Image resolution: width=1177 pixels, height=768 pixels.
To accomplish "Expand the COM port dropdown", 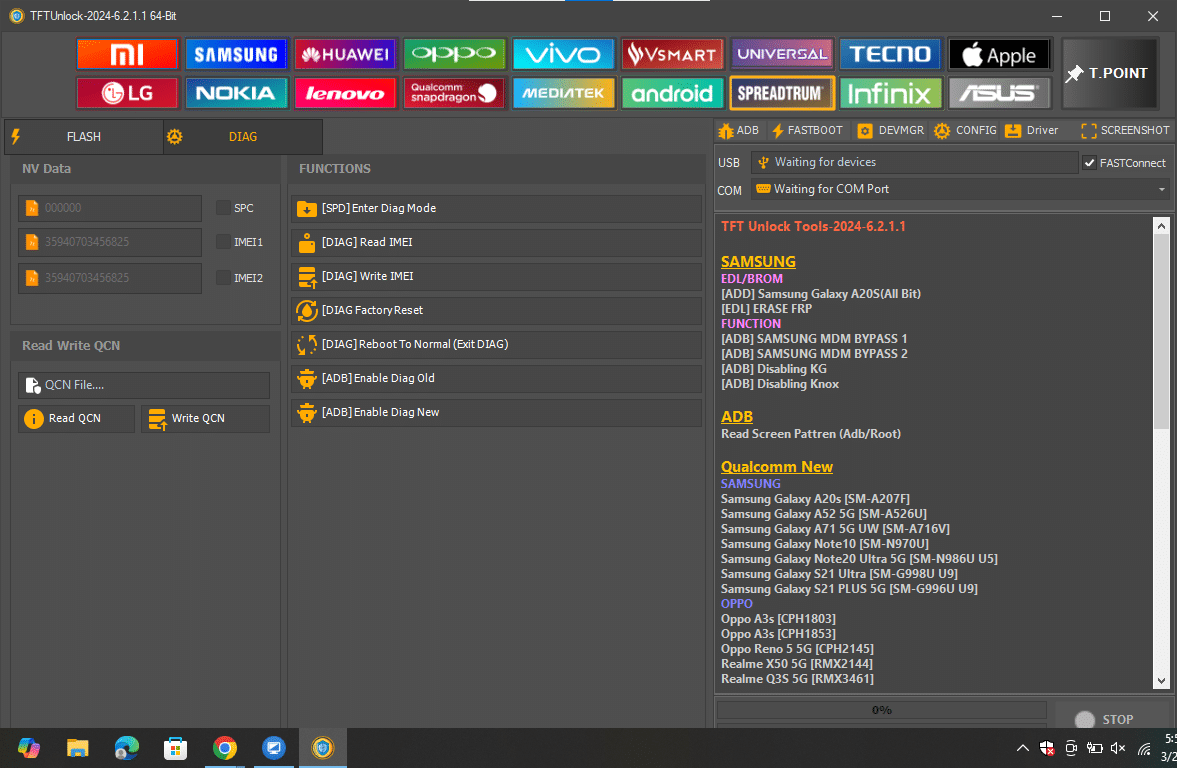I will 1161,189.
